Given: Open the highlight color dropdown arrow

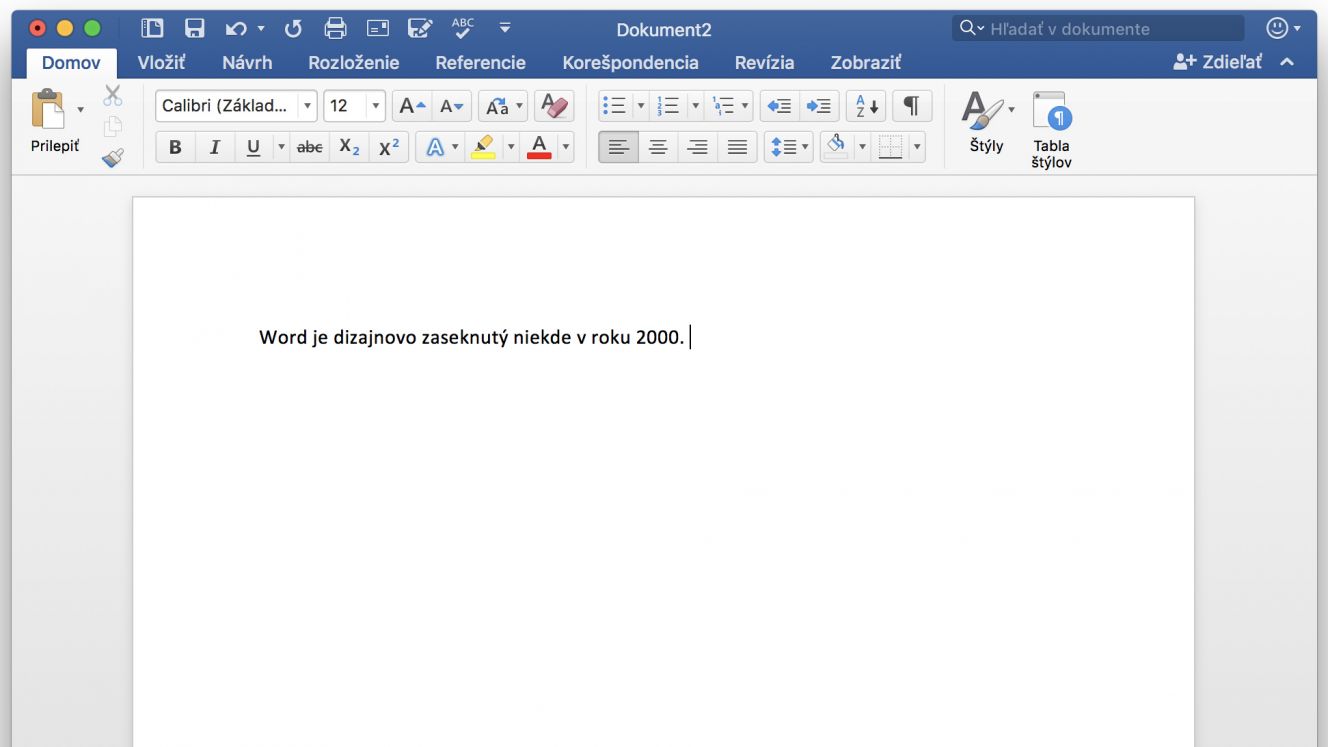Looking at the screenshot, I should pos(510,147).
